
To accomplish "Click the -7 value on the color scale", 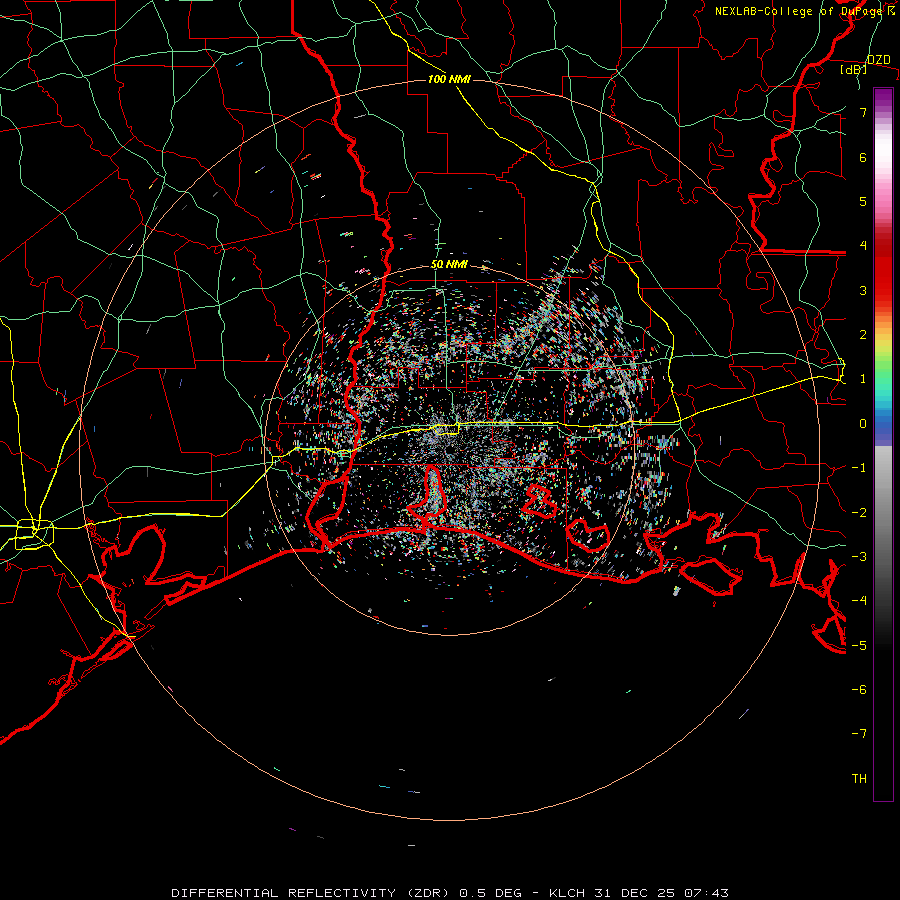I will tap(859, 734).
